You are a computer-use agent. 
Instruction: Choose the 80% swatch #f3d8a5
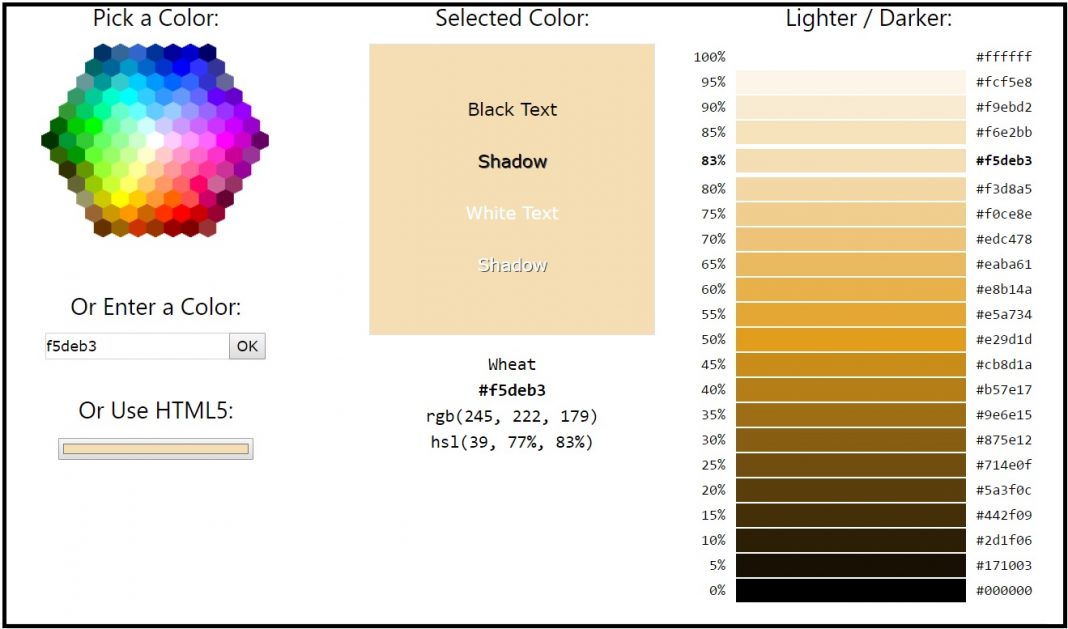coord(850,189)
